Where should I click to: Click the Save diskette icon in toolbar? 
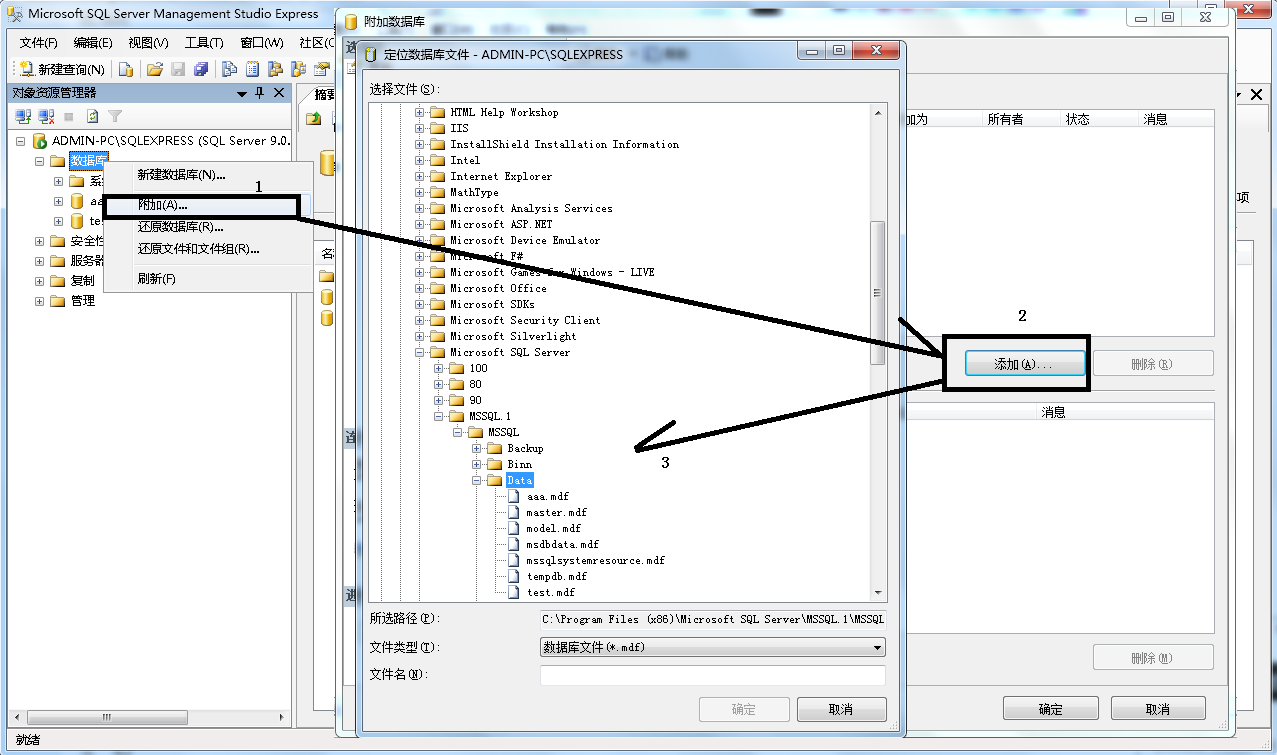(x=178, y=69)
